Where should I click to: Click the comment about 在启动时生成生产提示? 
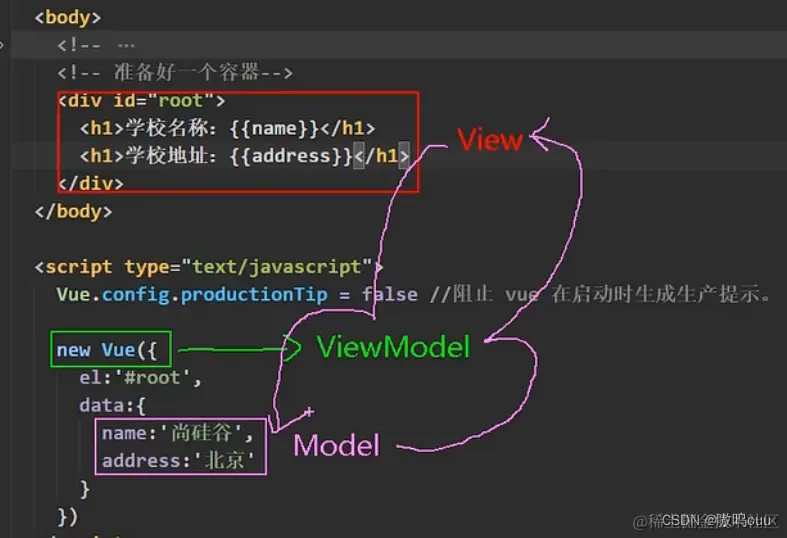[600, 294]
